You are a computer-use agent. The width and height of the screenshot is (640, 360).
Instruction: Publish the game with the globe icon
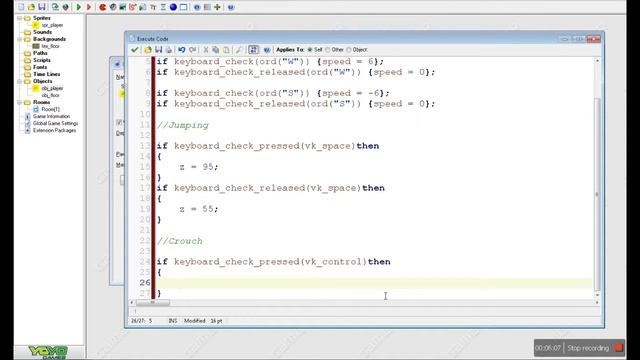tap(65, 7)
